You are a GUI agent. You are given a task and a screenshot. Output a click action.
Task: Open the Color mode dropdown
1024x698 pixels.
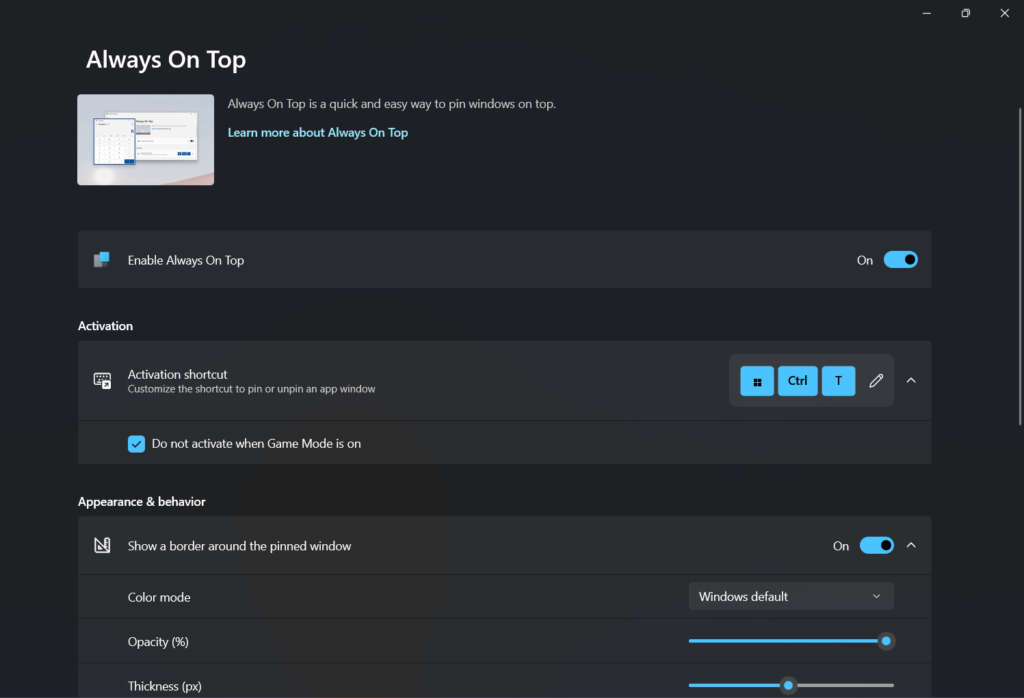coord(791,596)
